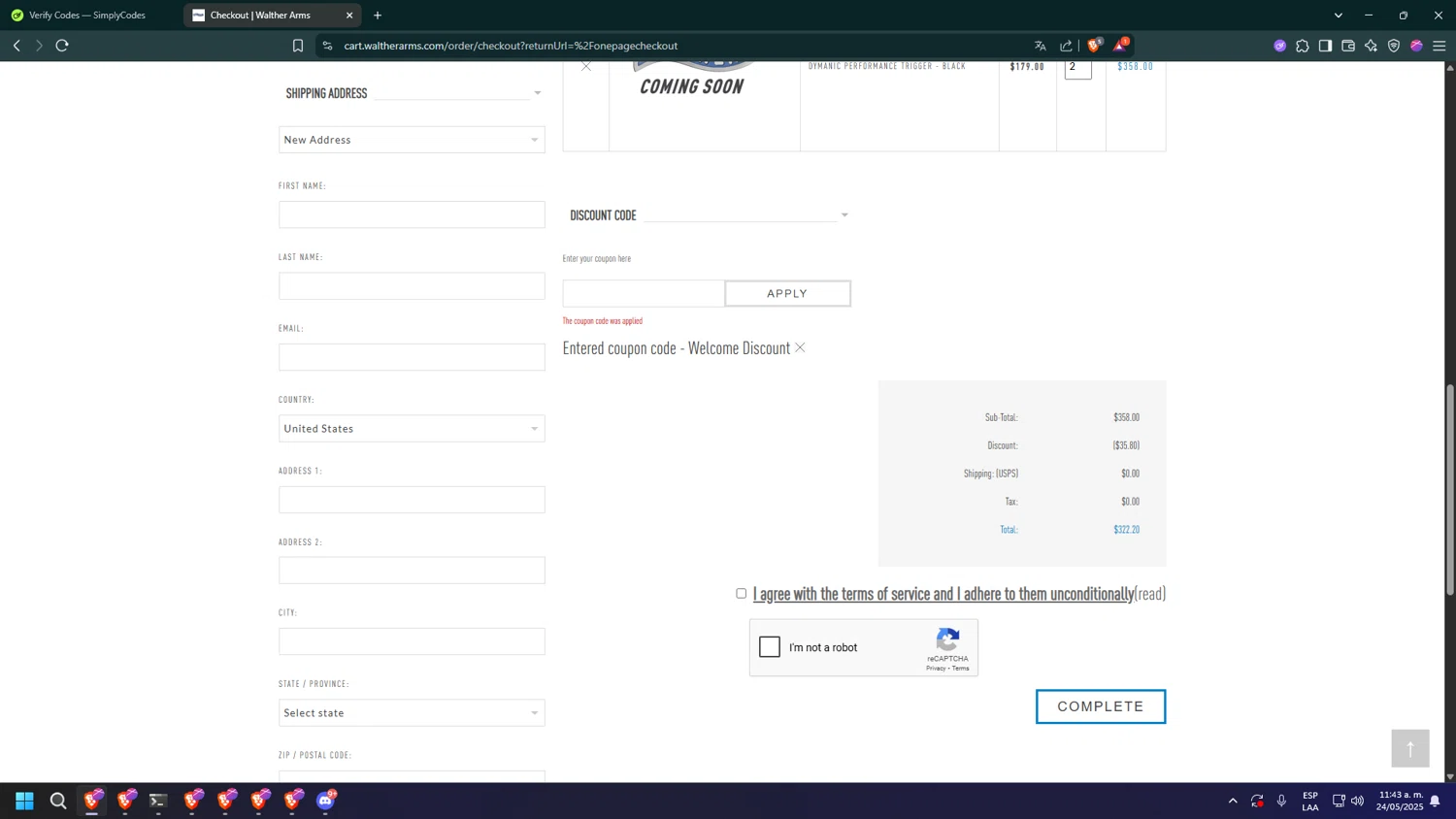Remove item from cart X icon

coord(585,66)
